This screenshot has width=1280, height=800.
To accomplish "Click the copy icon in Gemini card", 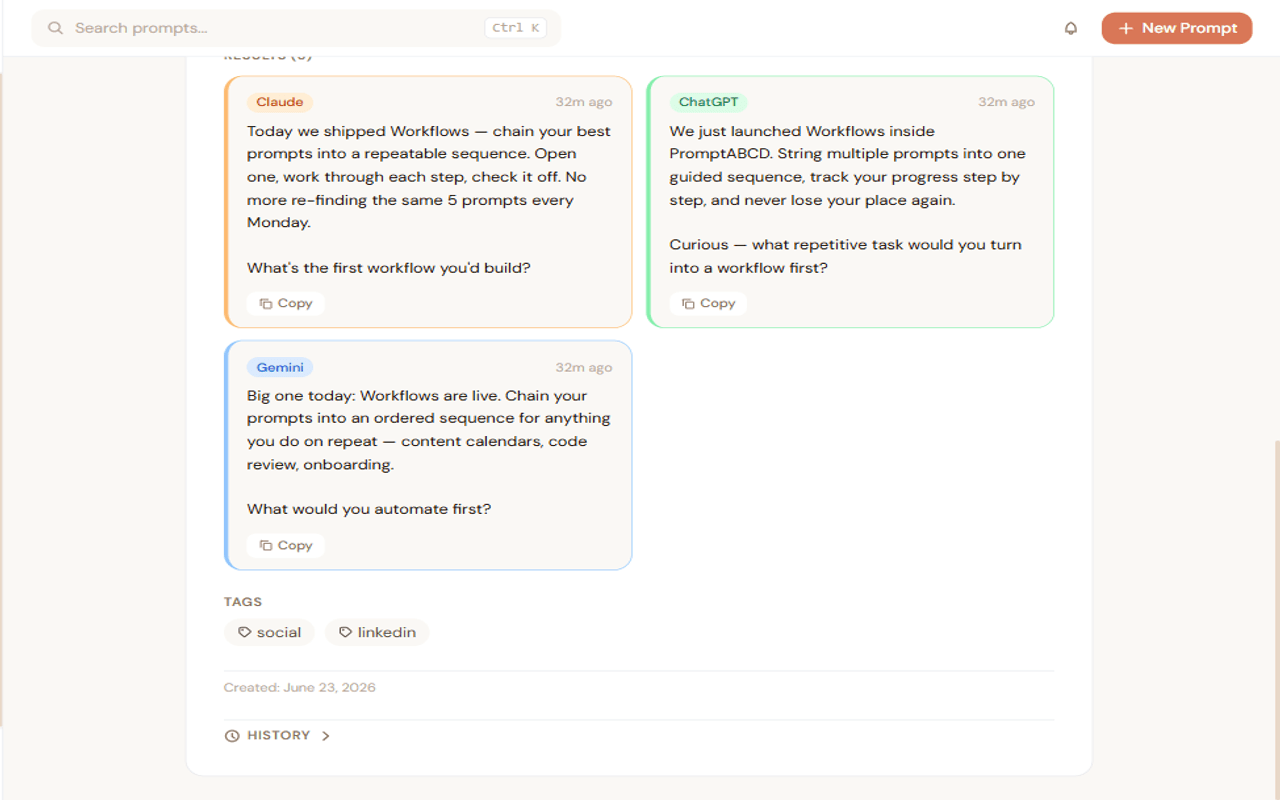I will point(265,545).
